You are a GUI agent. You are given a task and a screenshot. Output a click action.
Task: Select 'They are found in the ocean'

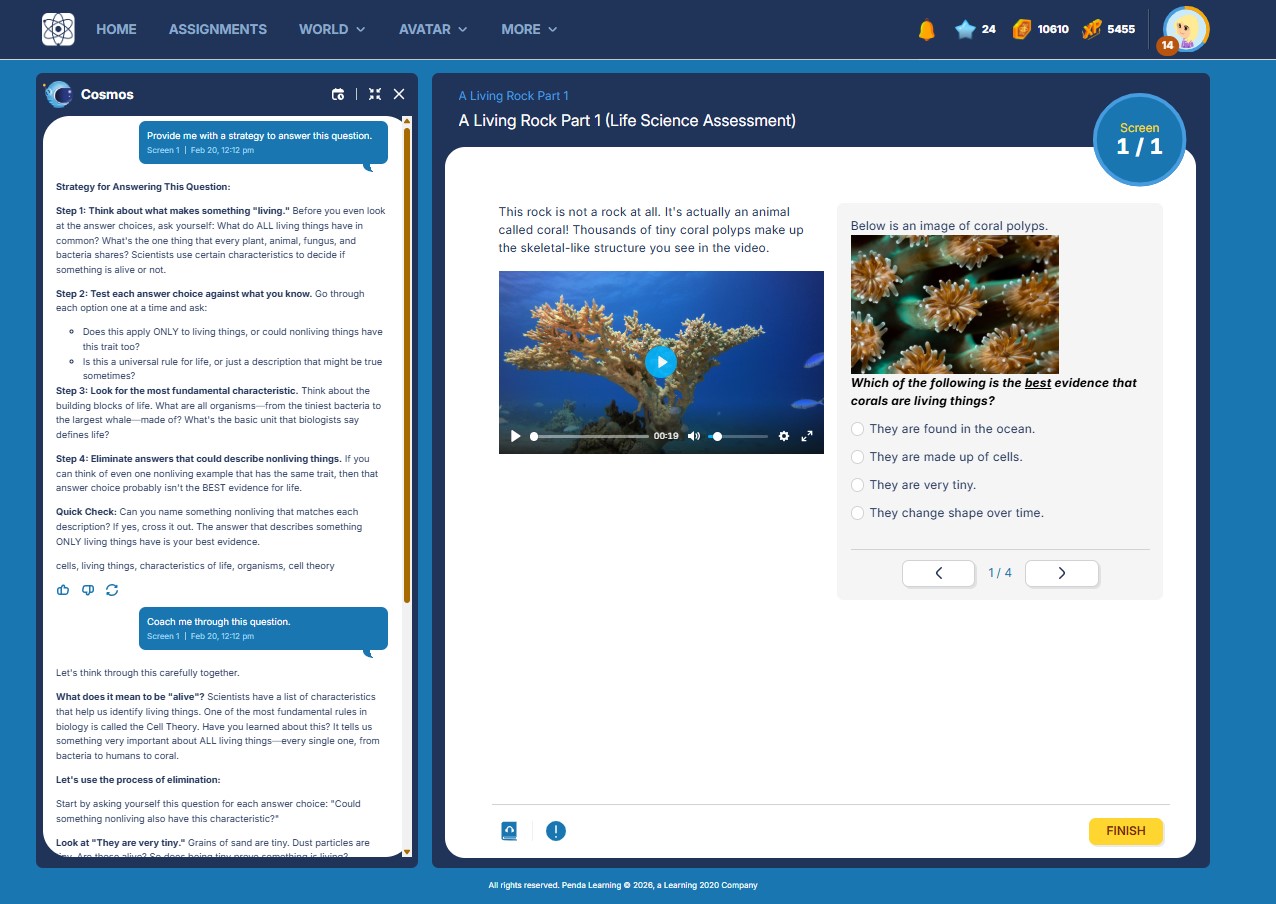[857, 429]
